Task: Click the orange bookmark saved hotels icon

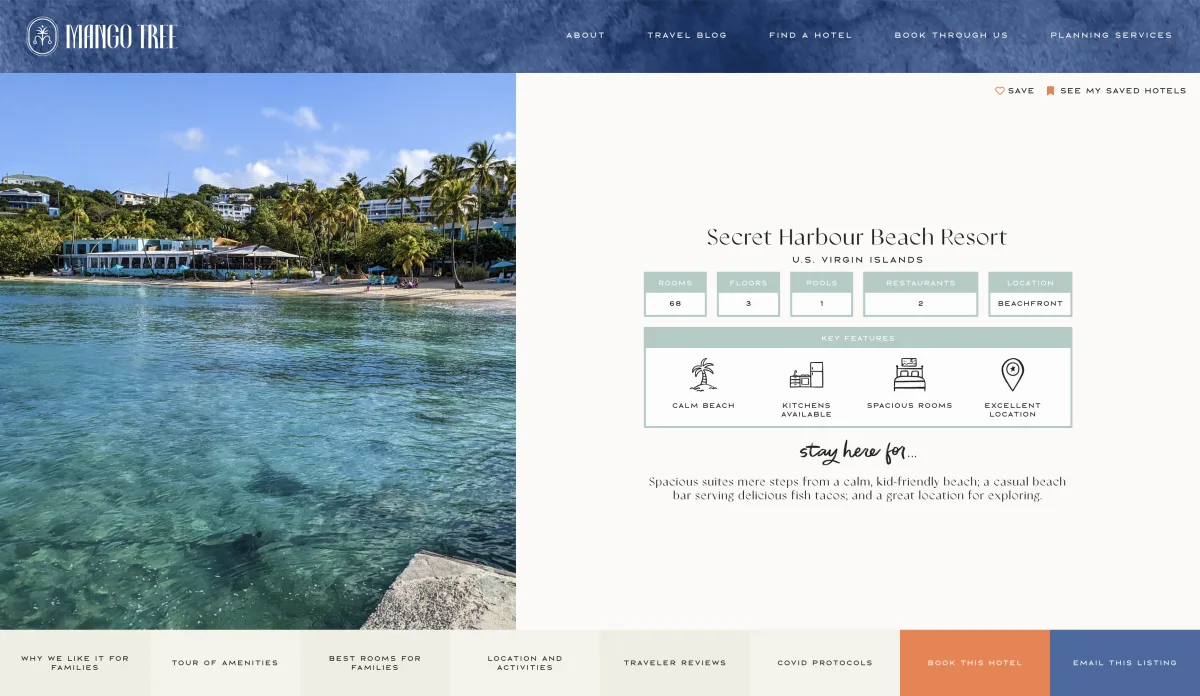Action: tap(1051, 91)
